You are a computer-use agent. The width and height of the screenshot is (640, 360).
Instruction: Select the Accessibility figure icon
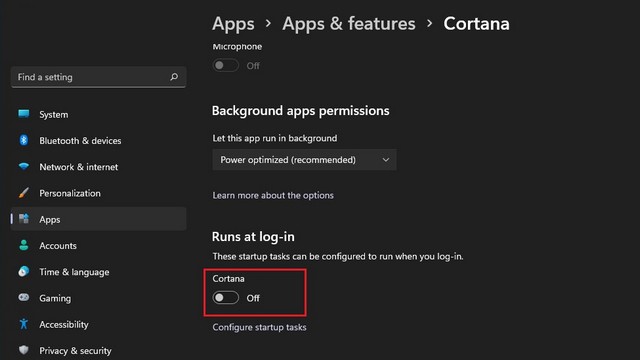coord(24,324)
